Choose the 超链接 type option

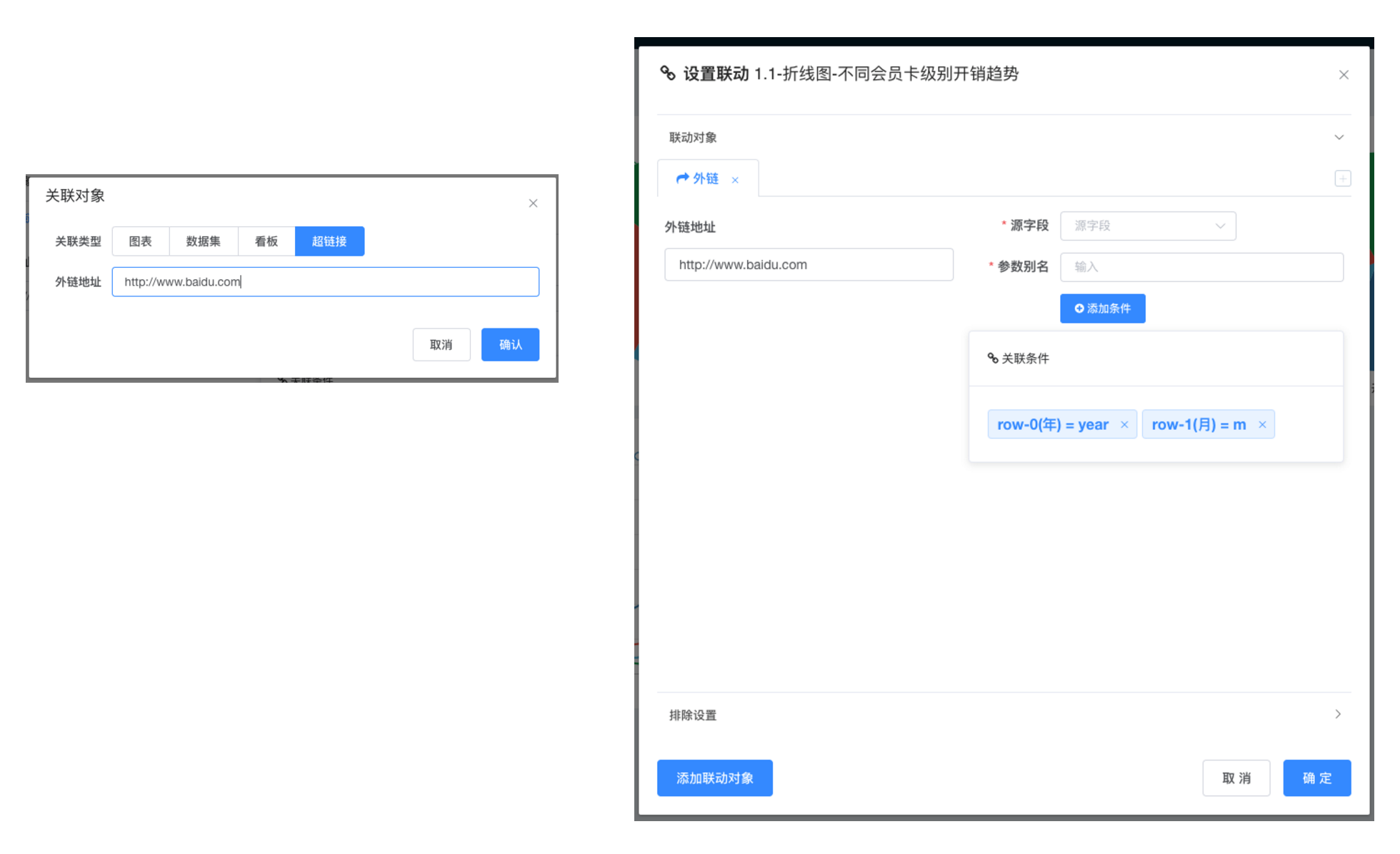pyautogui.click(x=329, y=241)
